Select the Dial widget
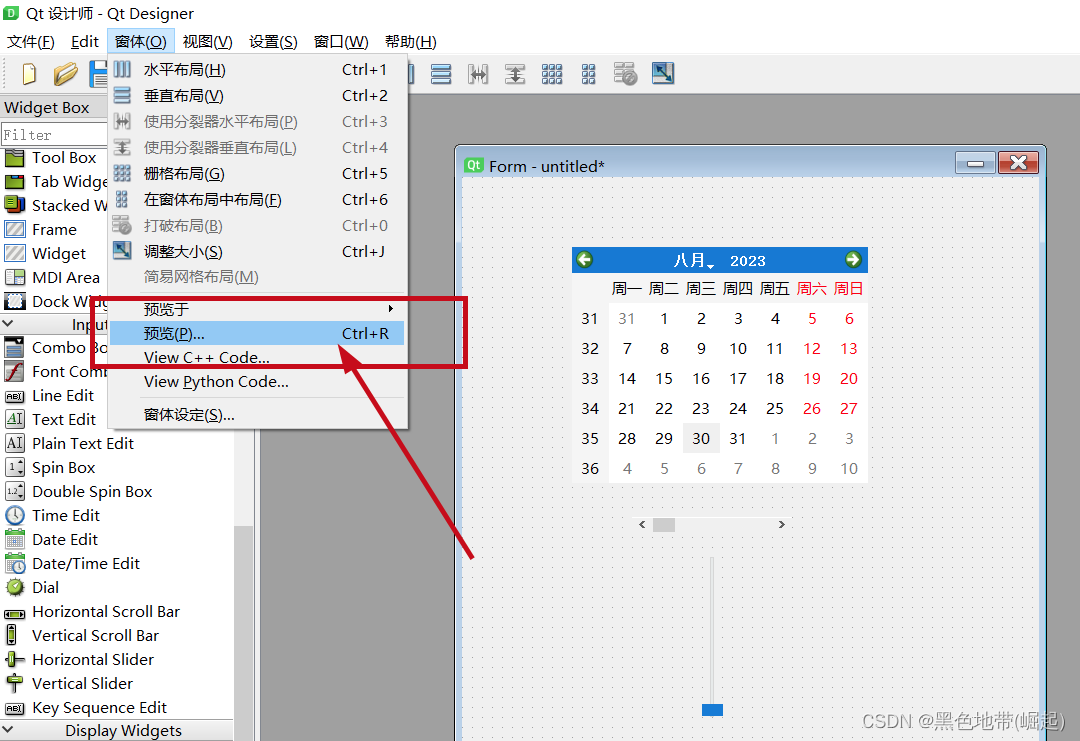The image size is (1080, 741). (45, 587)
